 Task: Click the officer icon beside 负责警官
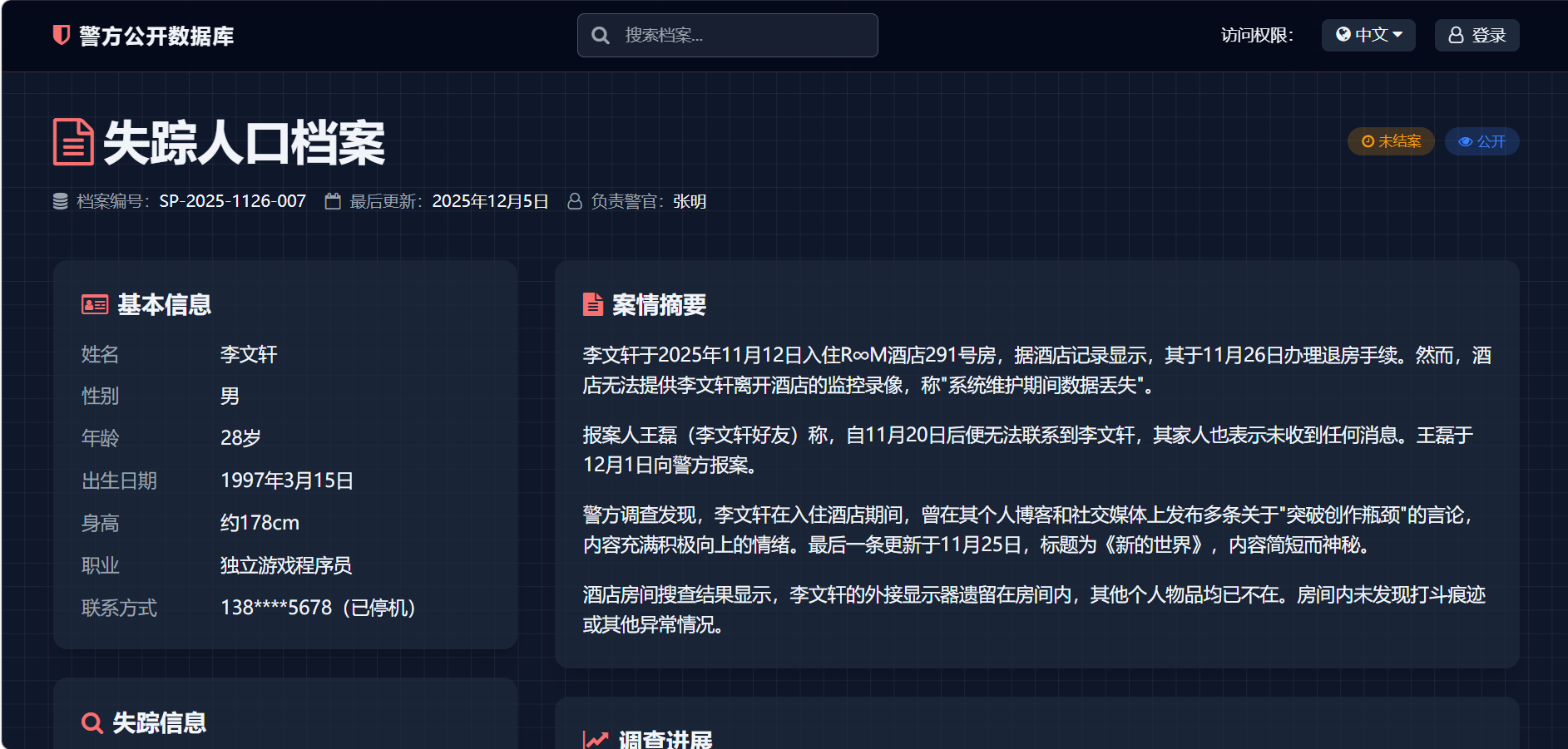574,201
